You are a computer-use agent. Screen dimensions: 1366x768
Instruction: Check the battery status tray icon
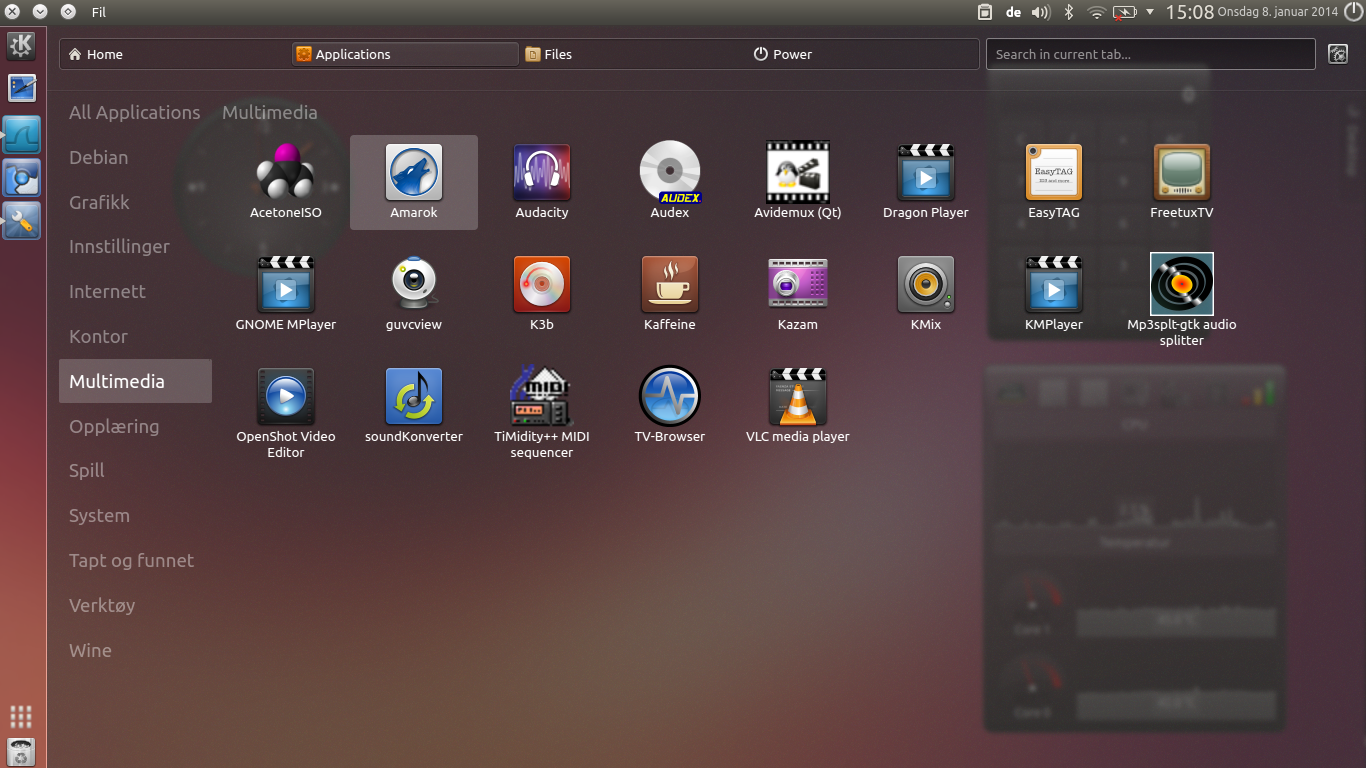(x=1125, y=12)
